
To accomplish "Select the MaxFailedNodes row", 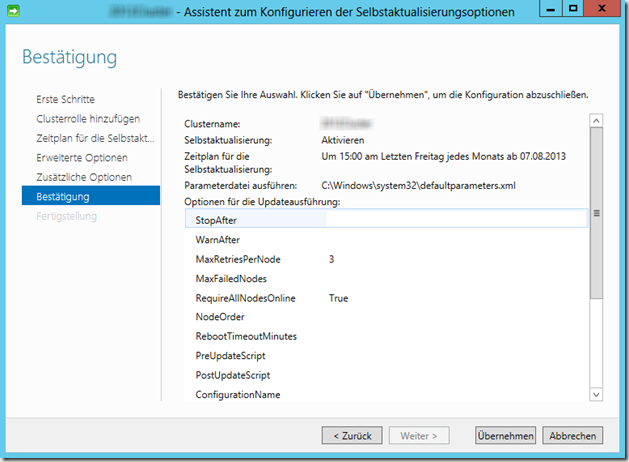I will [x=386, y=279].
